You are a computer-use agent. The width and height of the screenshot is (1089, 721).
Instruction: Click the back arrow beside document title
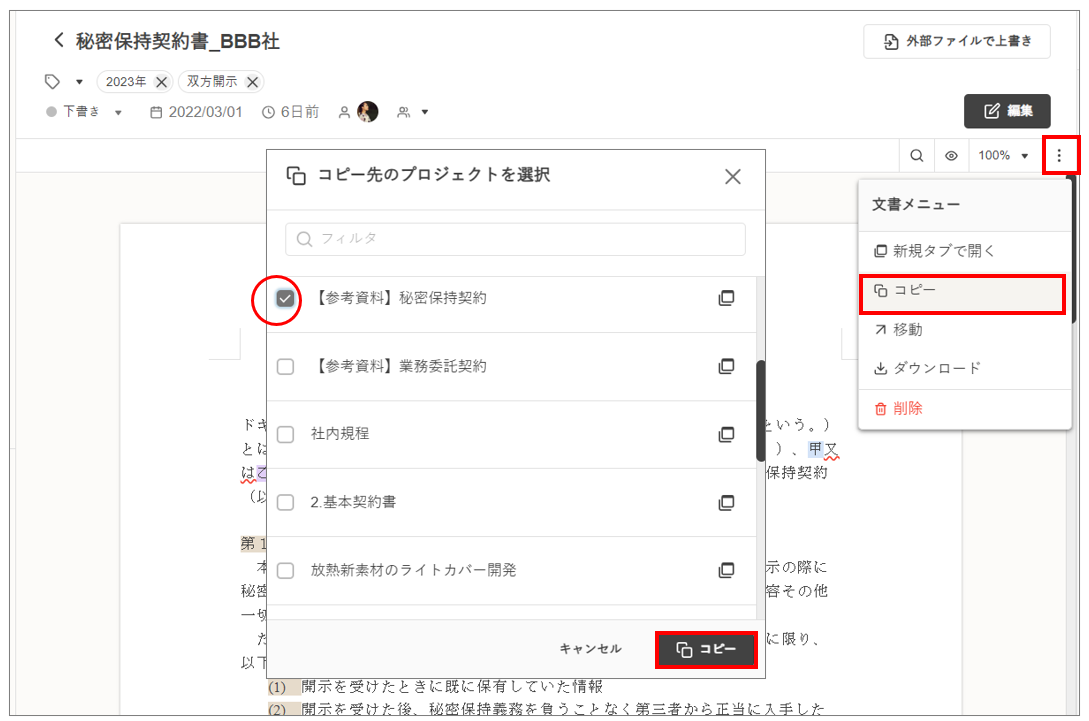point(58,40)
